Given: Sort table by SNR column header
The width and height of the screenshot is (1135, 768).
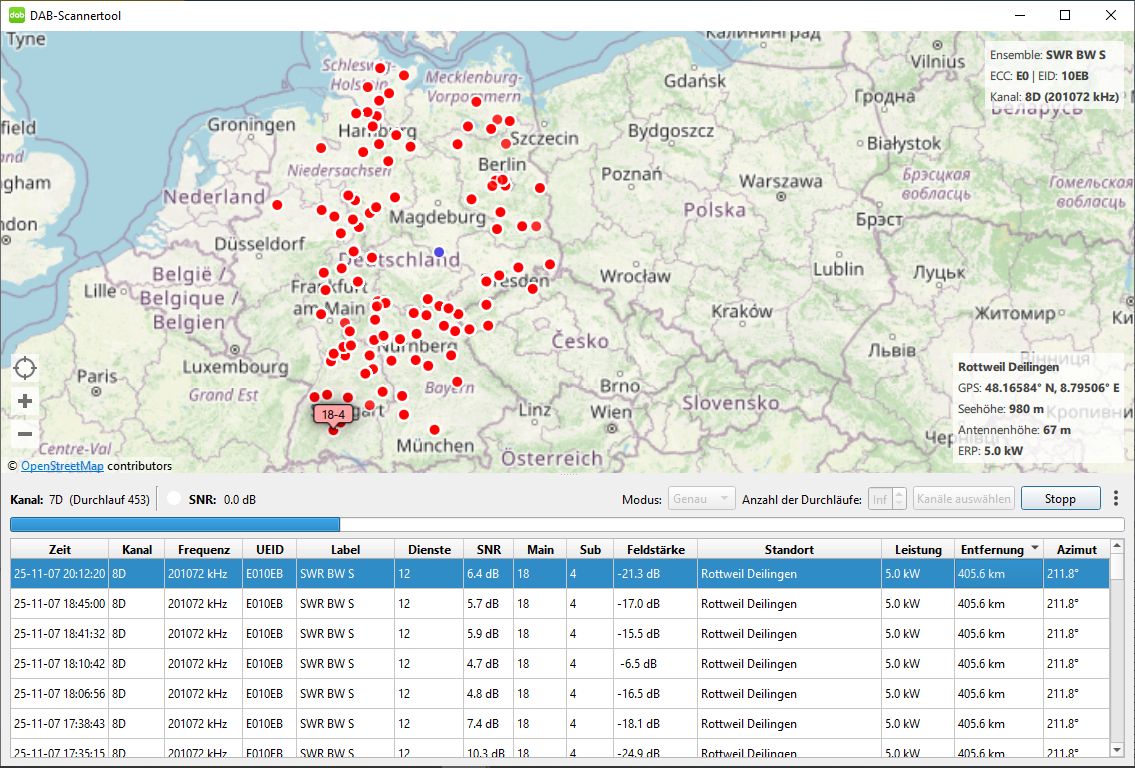Looking at the screenshot, I should coord(489,549).
